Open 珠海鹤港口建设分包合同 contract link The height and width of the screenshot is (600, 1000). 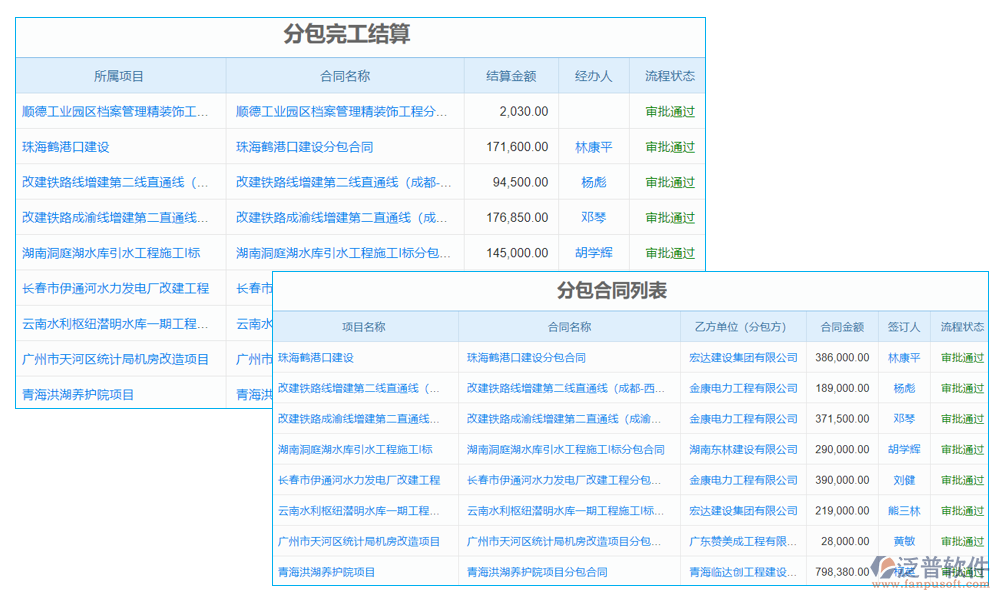coord(528,357)
